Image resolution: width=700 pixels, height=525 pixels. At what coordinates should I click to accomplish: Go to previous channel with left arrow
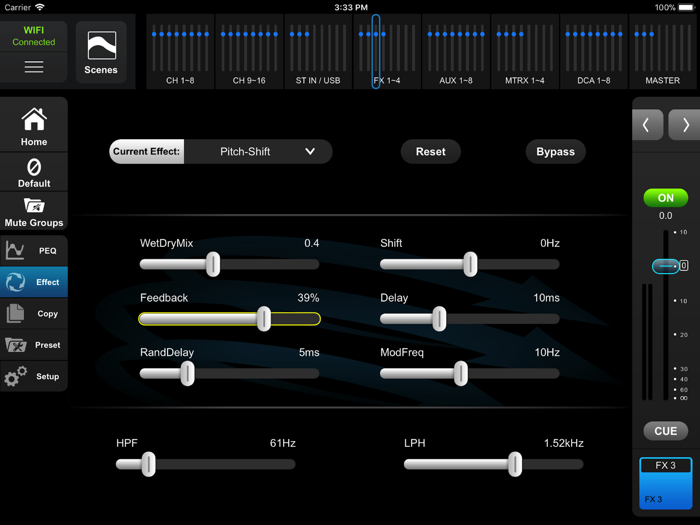[647, 125]
